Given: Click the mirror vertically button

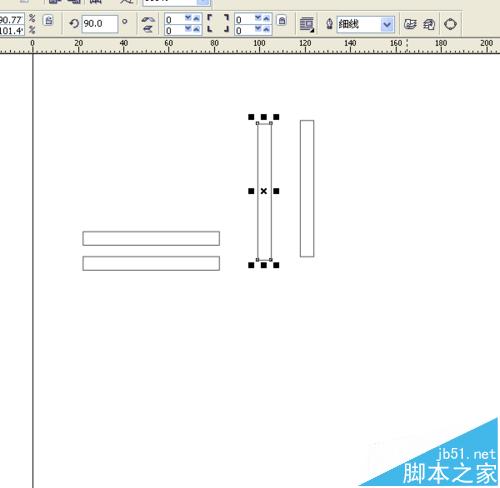Looking at the screenshot, I should pyautogui.click(x=148, y=29).
